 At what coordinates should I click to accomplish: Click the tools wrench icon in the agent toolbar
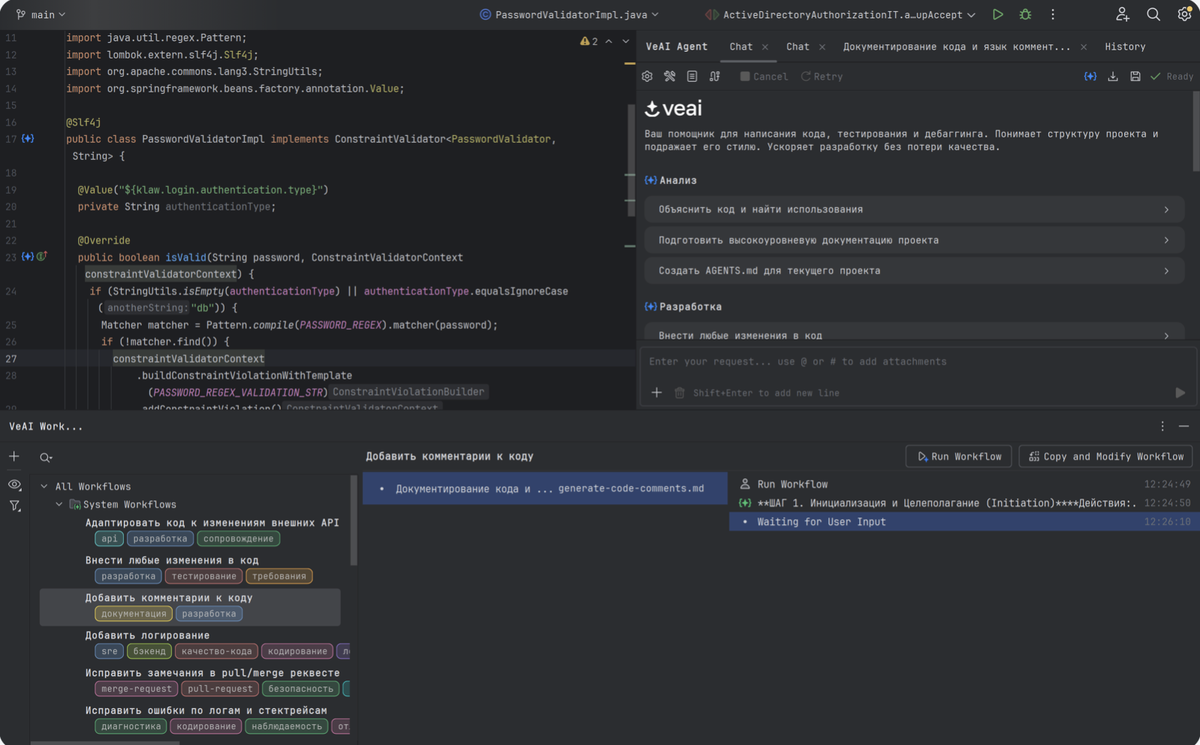pyautogui.click(x=670, y=76)
